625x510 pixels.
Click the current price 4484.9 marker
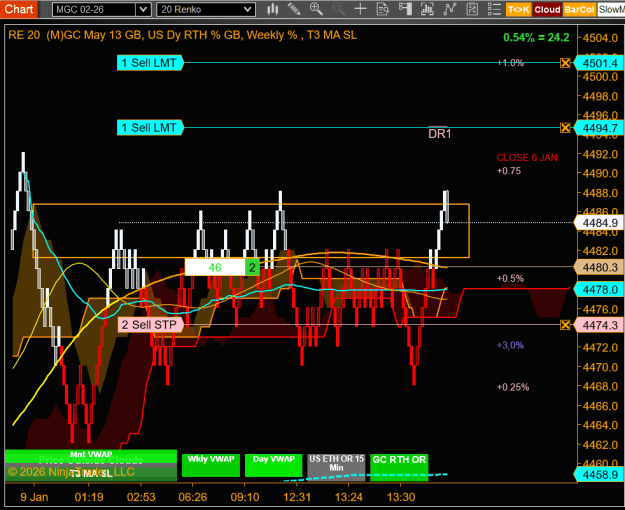click(x=599, y=223)
